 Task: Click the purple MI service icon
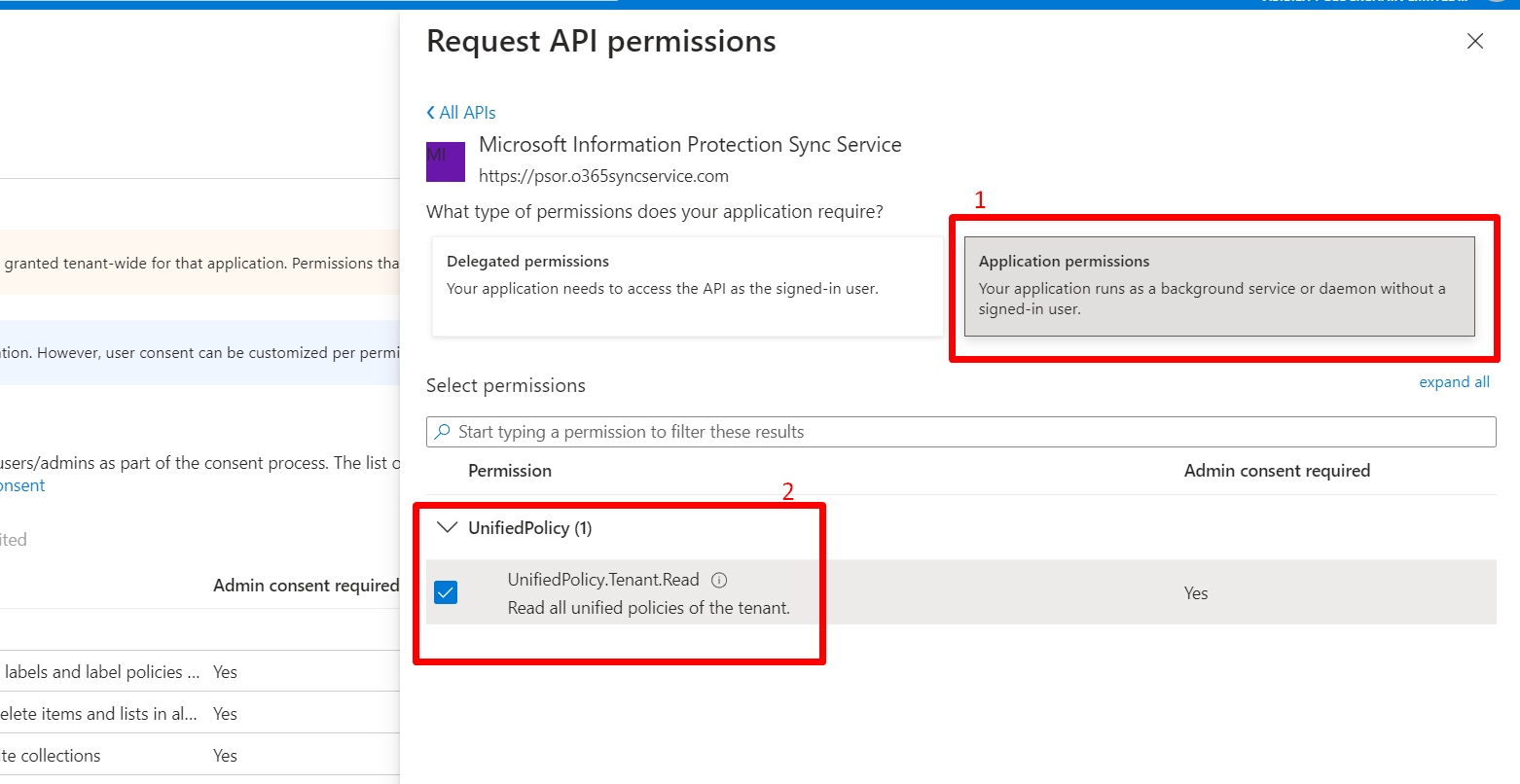446,161
